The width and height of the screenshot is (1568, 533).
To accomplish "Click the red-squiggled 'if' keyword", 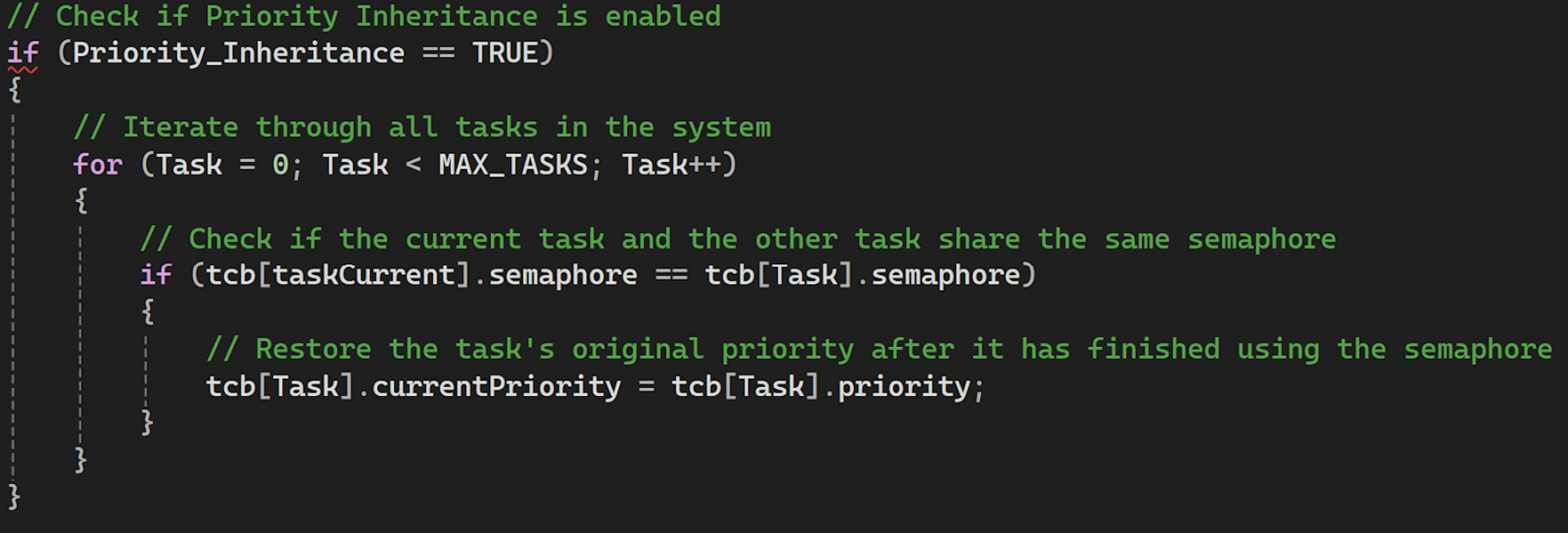I will point(23,53).
